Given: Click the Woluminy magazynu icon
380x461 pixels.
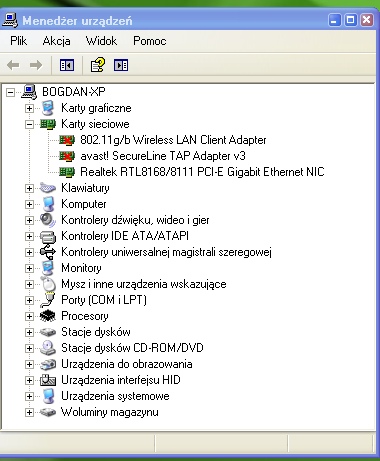Looking at the screenshot, I should (48, 412).
